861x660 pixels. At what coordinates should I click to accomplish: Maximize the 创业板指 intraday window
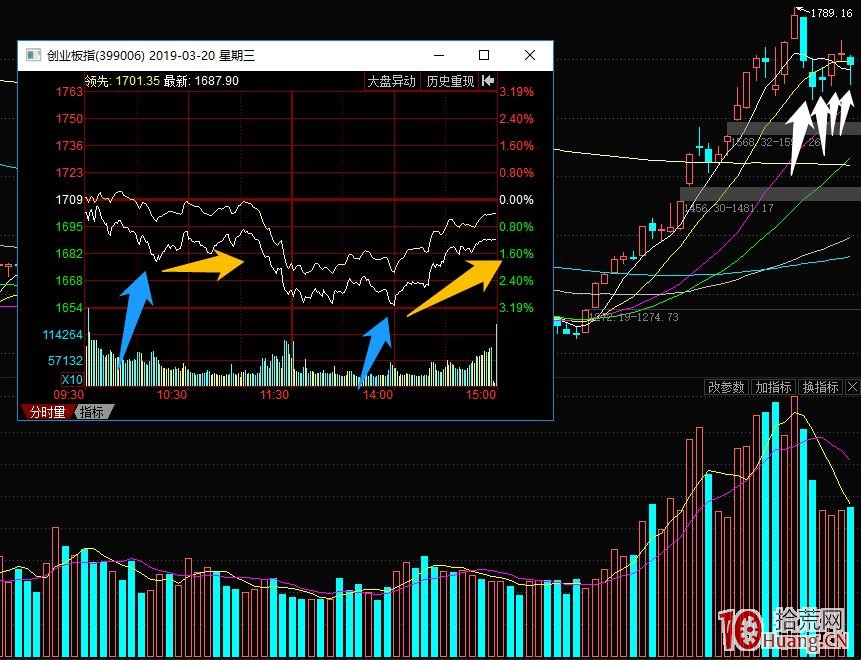(484, 56)
